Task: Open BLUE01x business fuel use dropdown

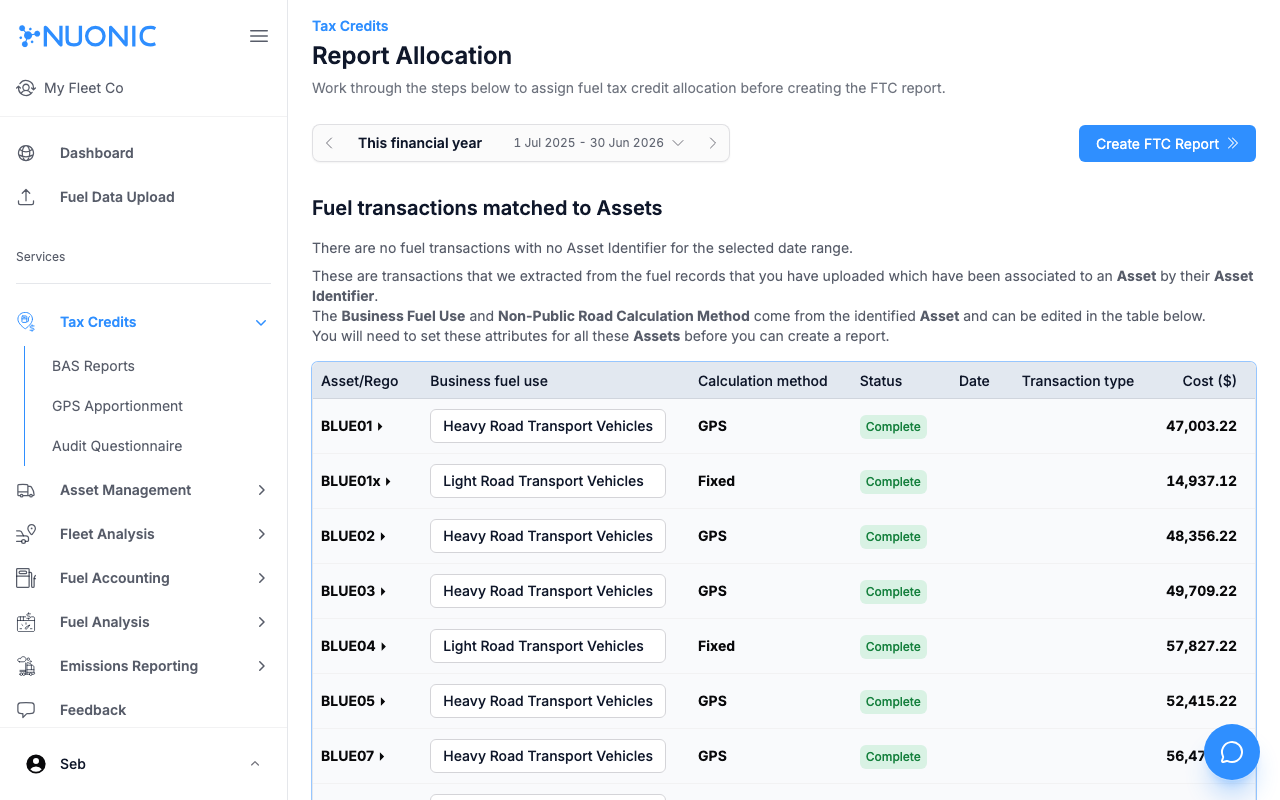Action: click(x=548, y=481)
